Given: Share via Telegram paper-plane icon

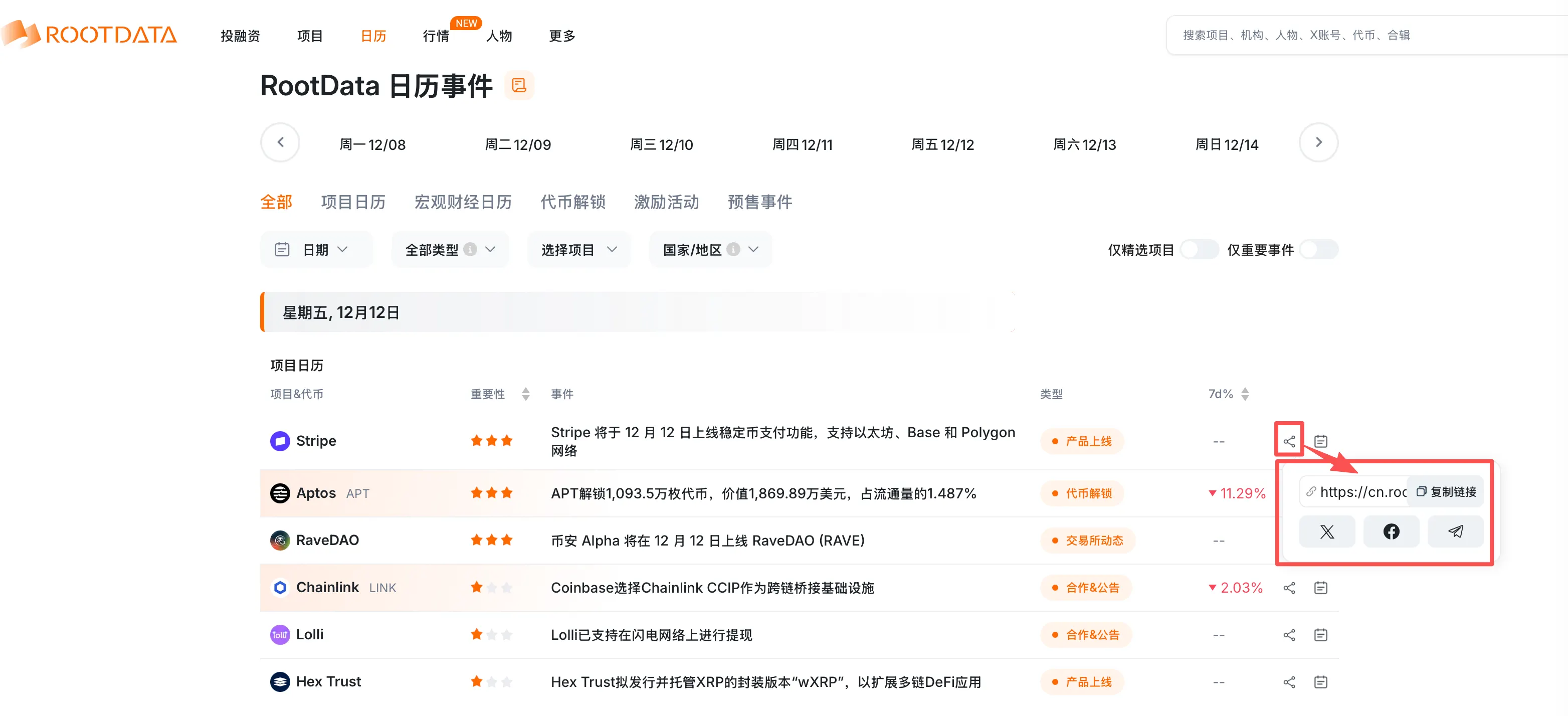Looking at the screenshot, I should [1455, 531].
